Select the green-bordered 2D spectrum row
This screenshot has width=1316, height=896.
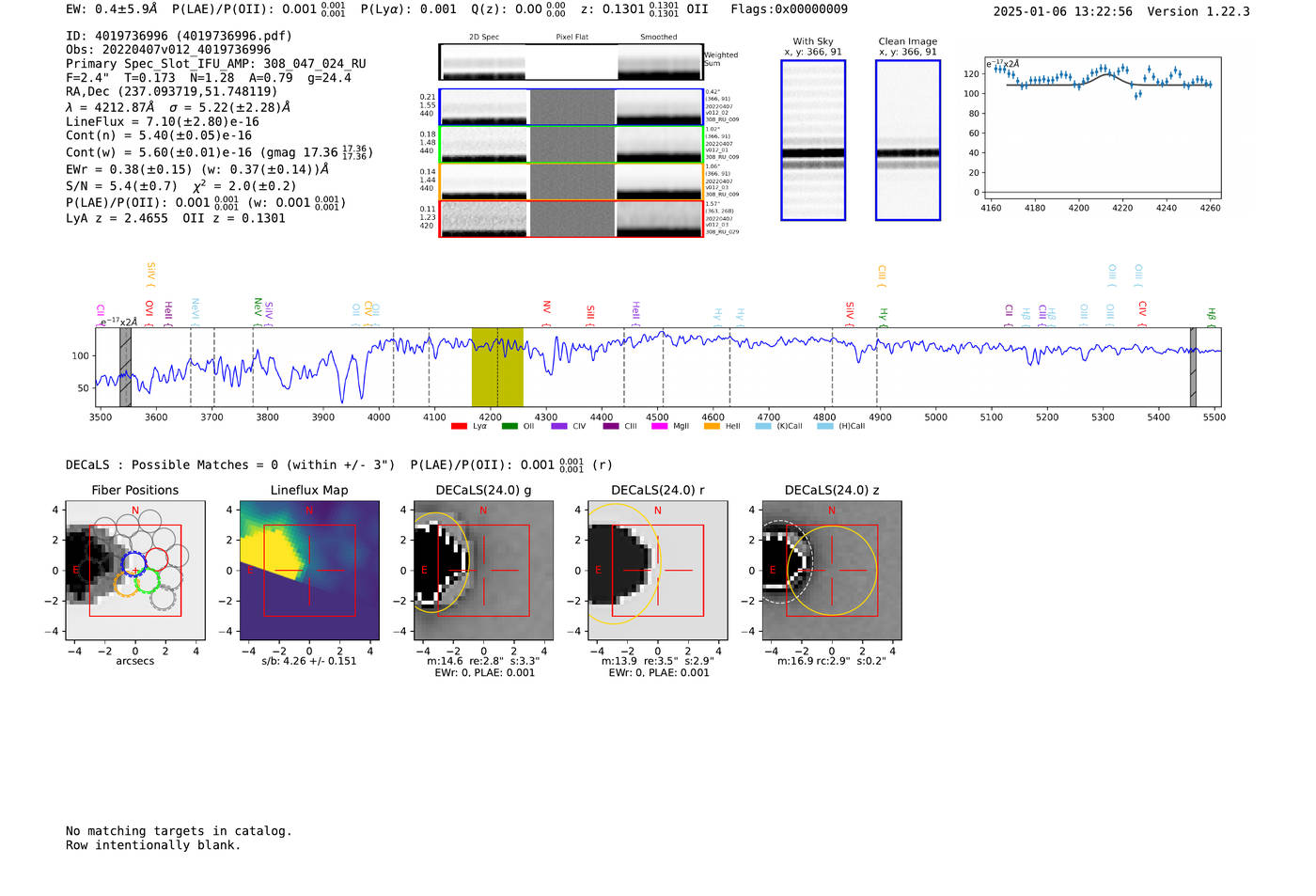coord(572,145)
